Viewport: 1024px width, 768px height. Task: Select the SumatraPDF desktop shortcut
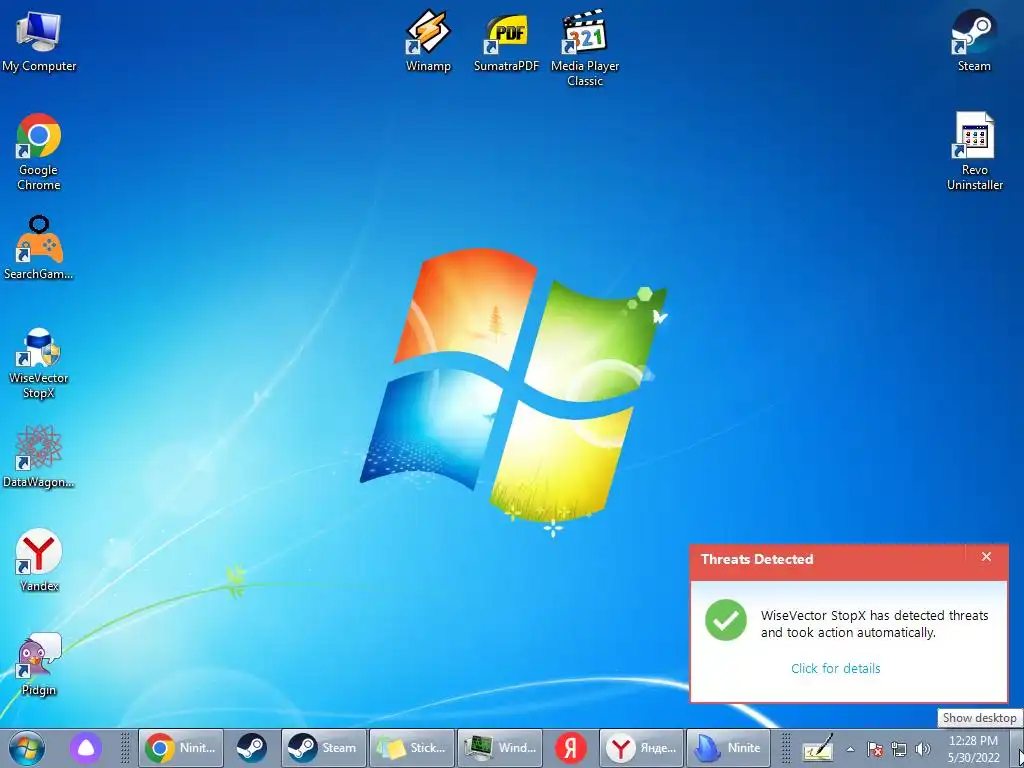[x=506, y=40]
